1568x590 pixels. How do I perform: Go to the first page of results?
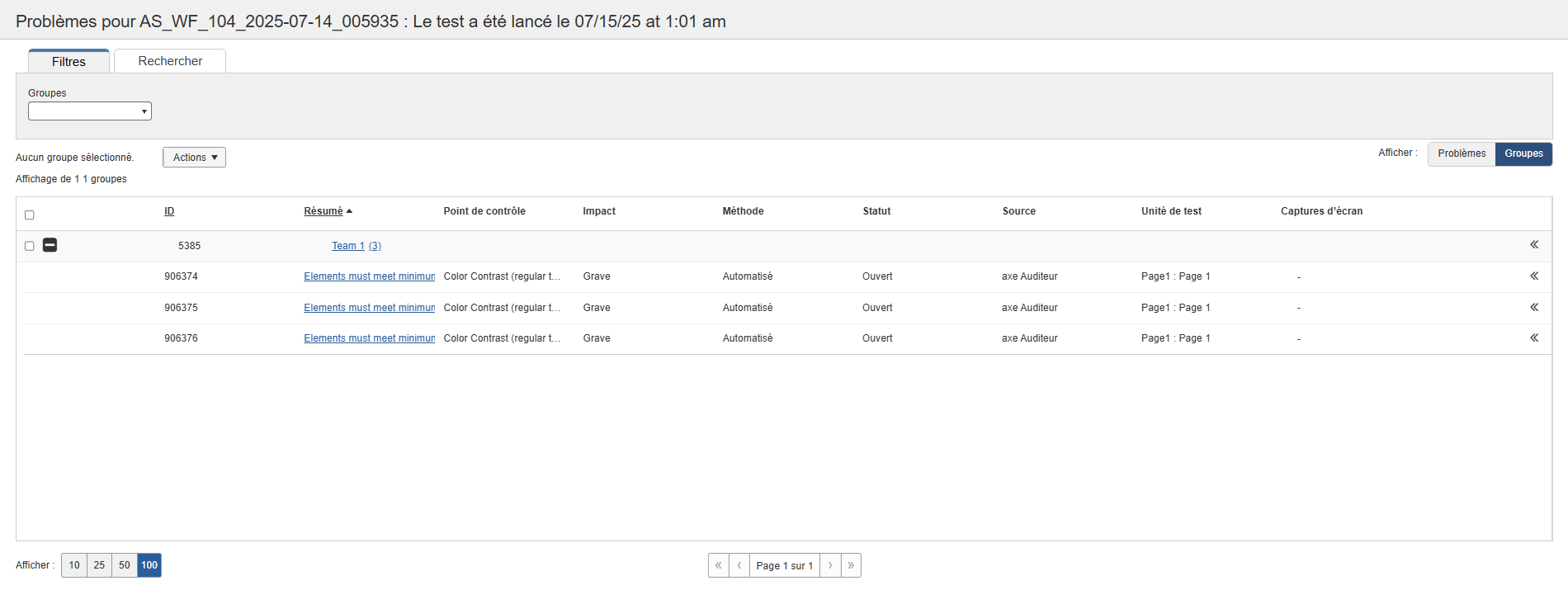point(719,565)
